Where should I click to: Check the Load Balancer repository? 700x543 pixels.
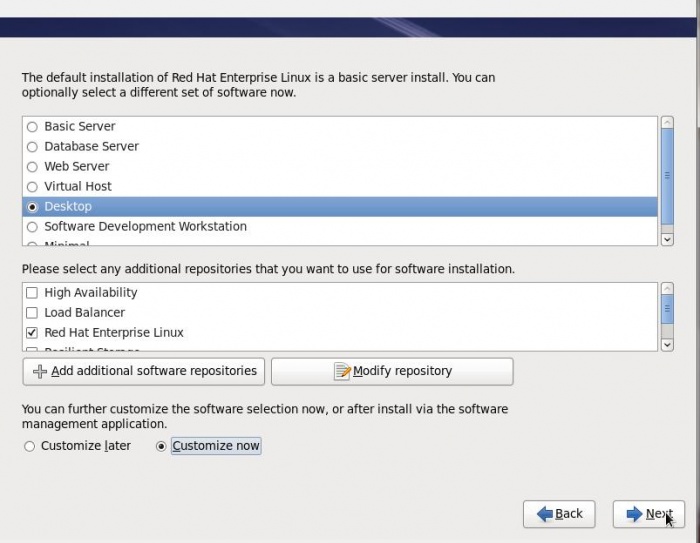point(32,313)
